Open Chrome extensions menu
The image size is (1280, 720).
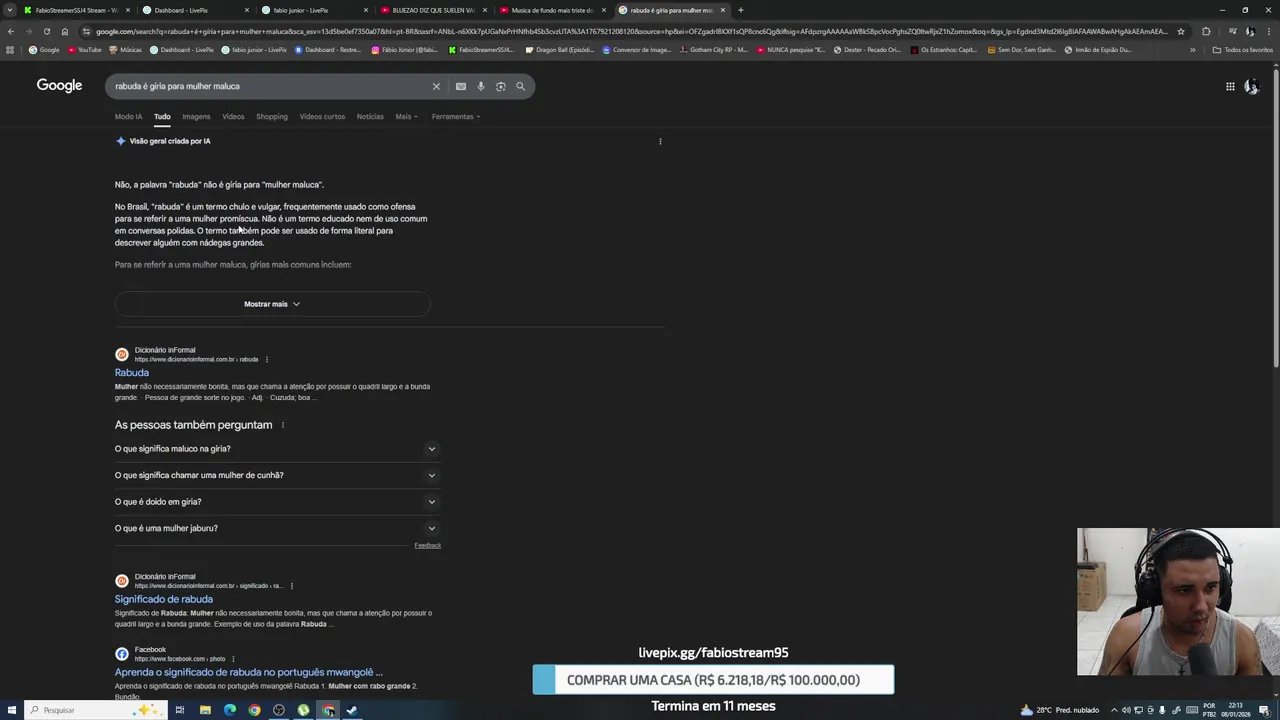[1206, 31]
